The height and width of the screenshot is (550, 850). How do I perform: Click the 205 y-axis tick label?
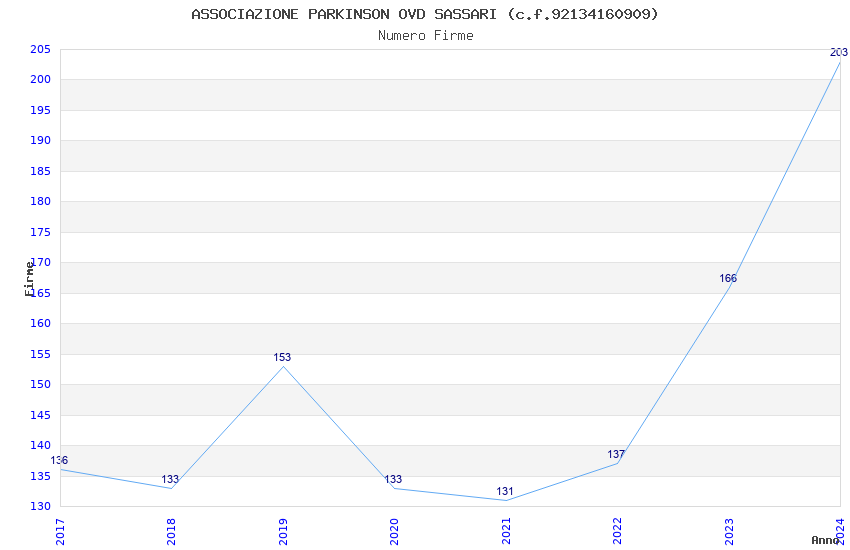(x=41, y=50)
